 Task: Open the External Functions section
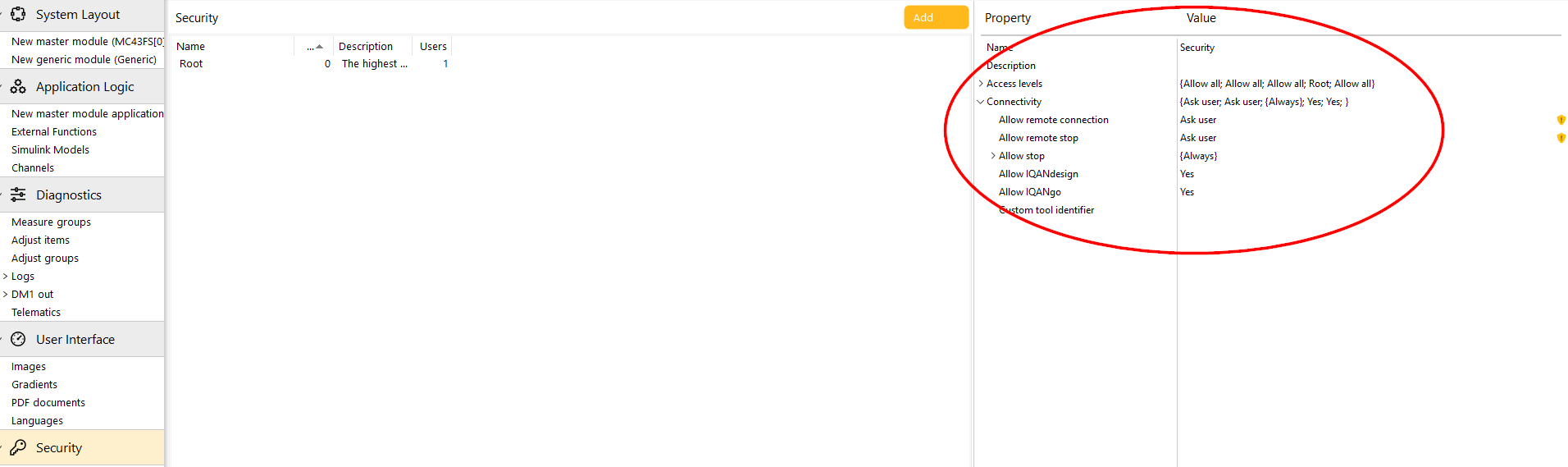tap(54, 132)
